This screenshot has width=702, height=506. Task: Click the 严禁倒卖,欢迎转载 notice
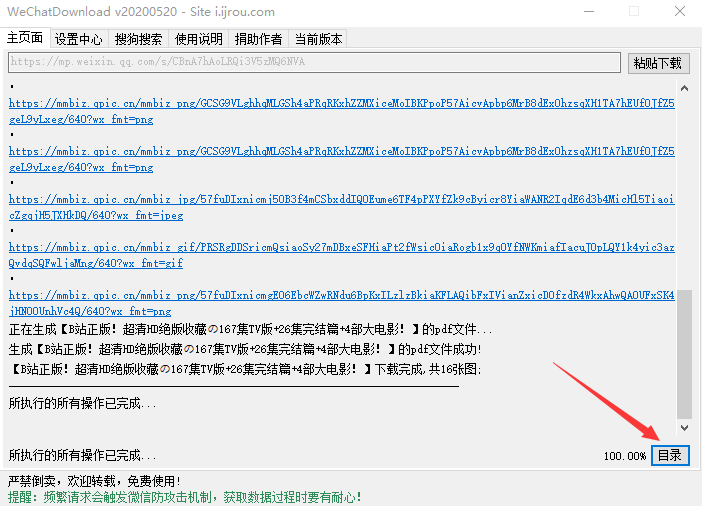94,481
